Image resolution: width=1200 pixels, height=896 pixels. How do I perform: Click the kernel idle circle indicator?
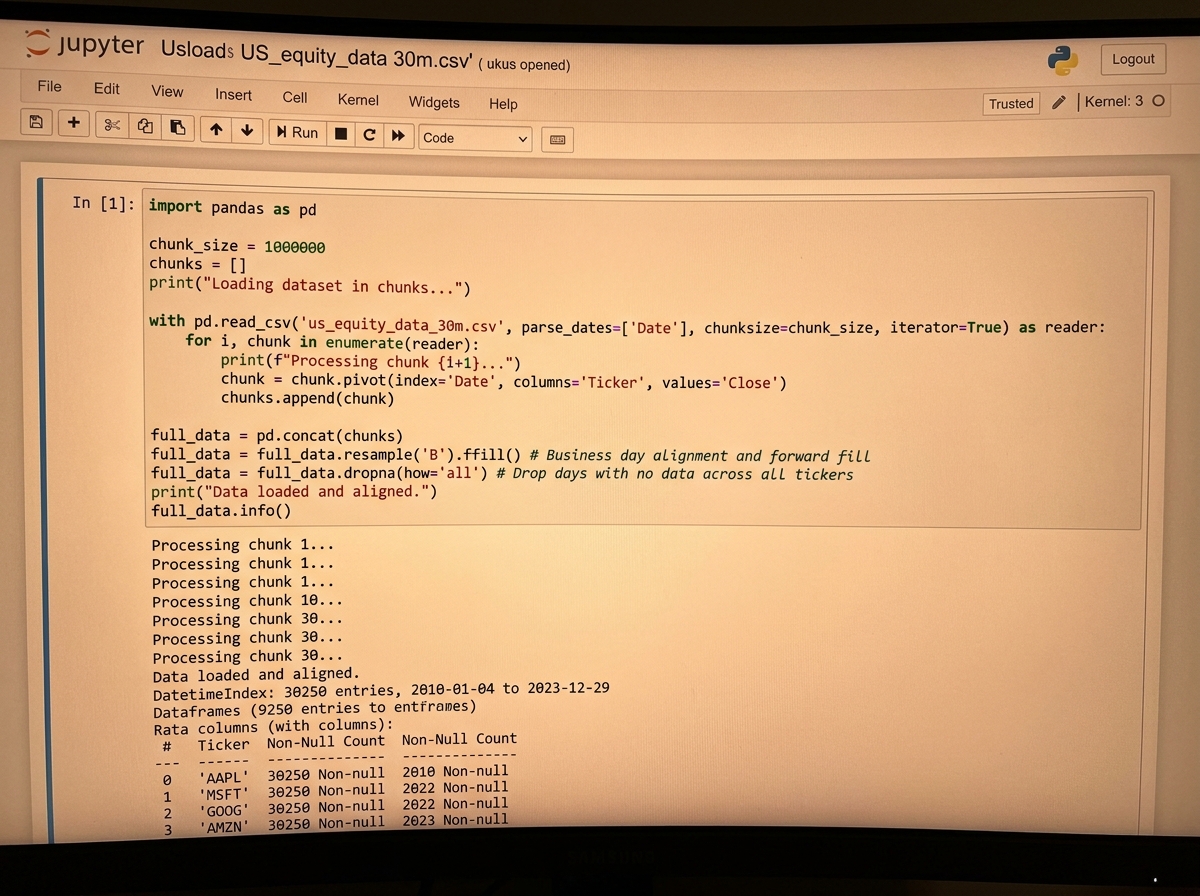click(x=1158, y=101)
